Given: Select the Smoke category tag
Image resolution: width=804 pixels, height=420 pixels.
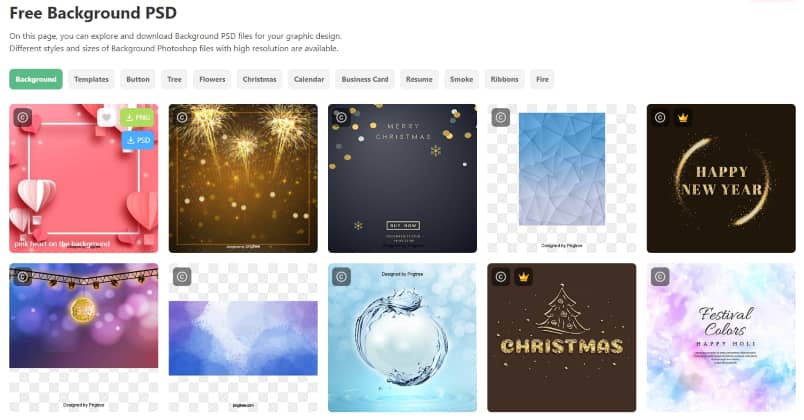Looking at the screenshot, I should [461, 79].
